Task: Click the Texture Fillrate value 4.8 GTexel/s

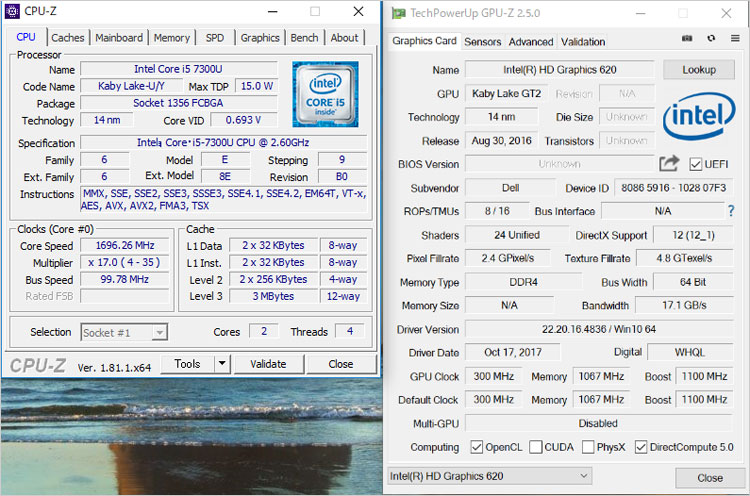Action: pos(684,258)
